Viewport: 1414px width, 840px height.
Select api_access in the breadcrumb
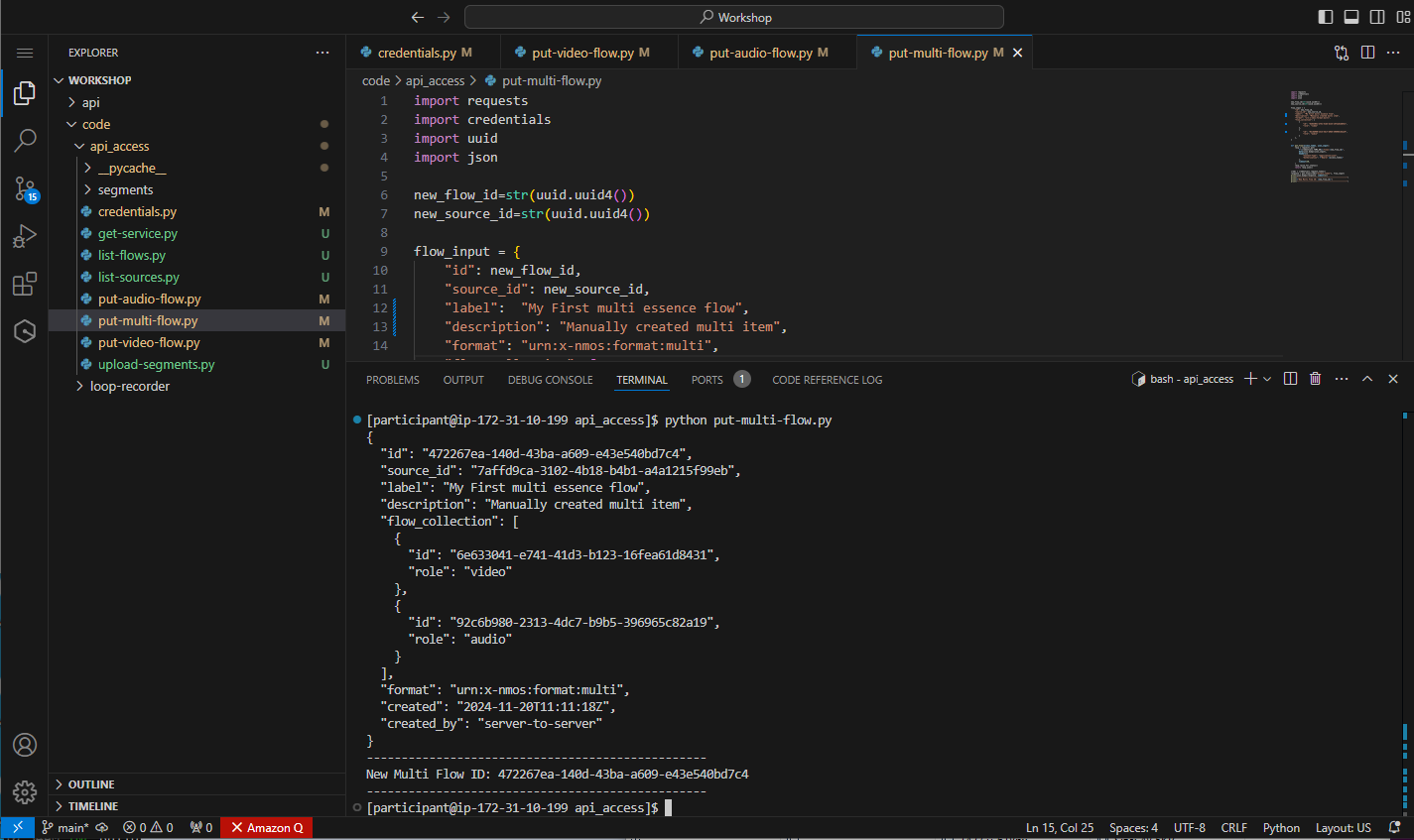(x=435, y=80)
